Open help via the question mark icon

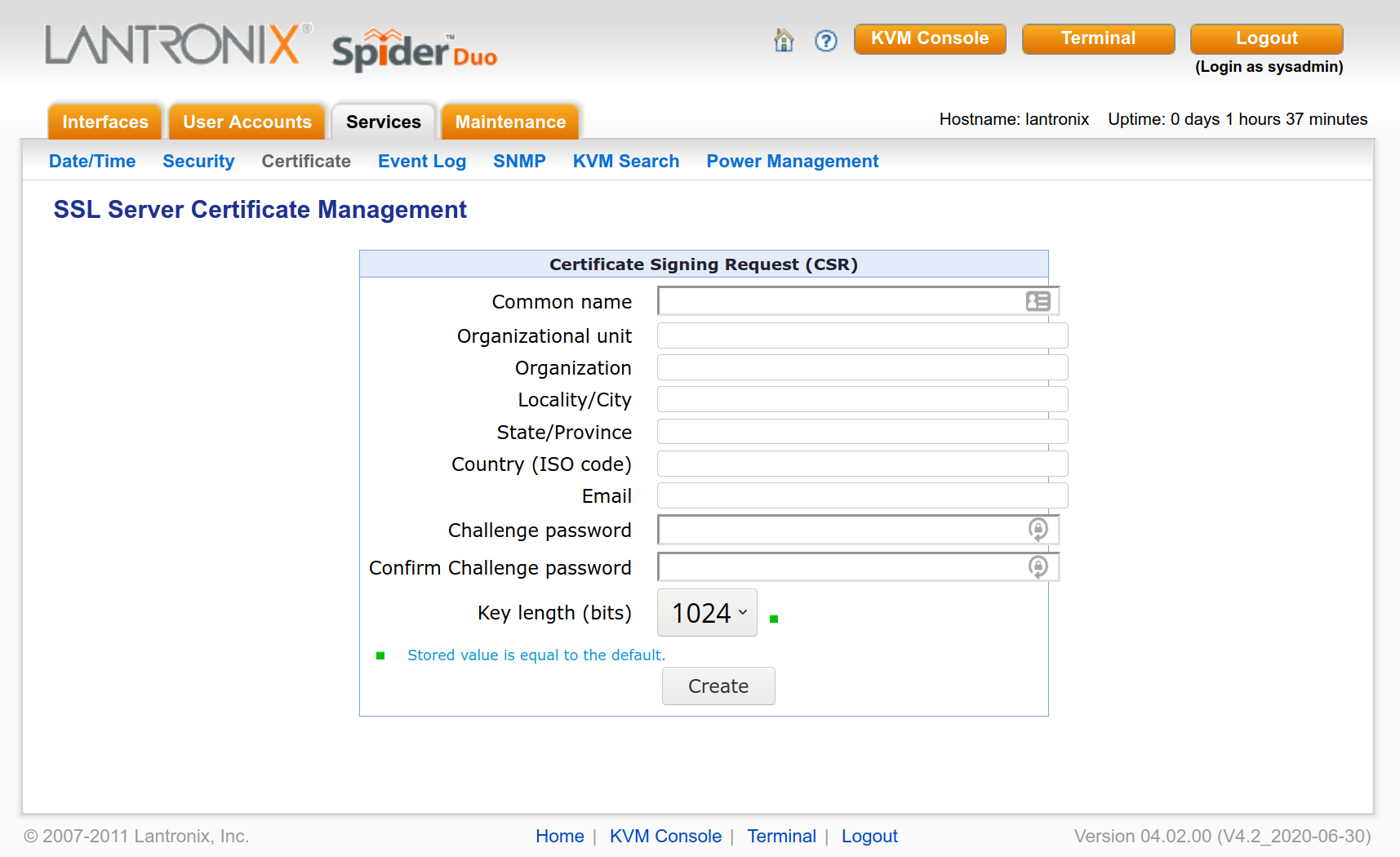(826, 41)
